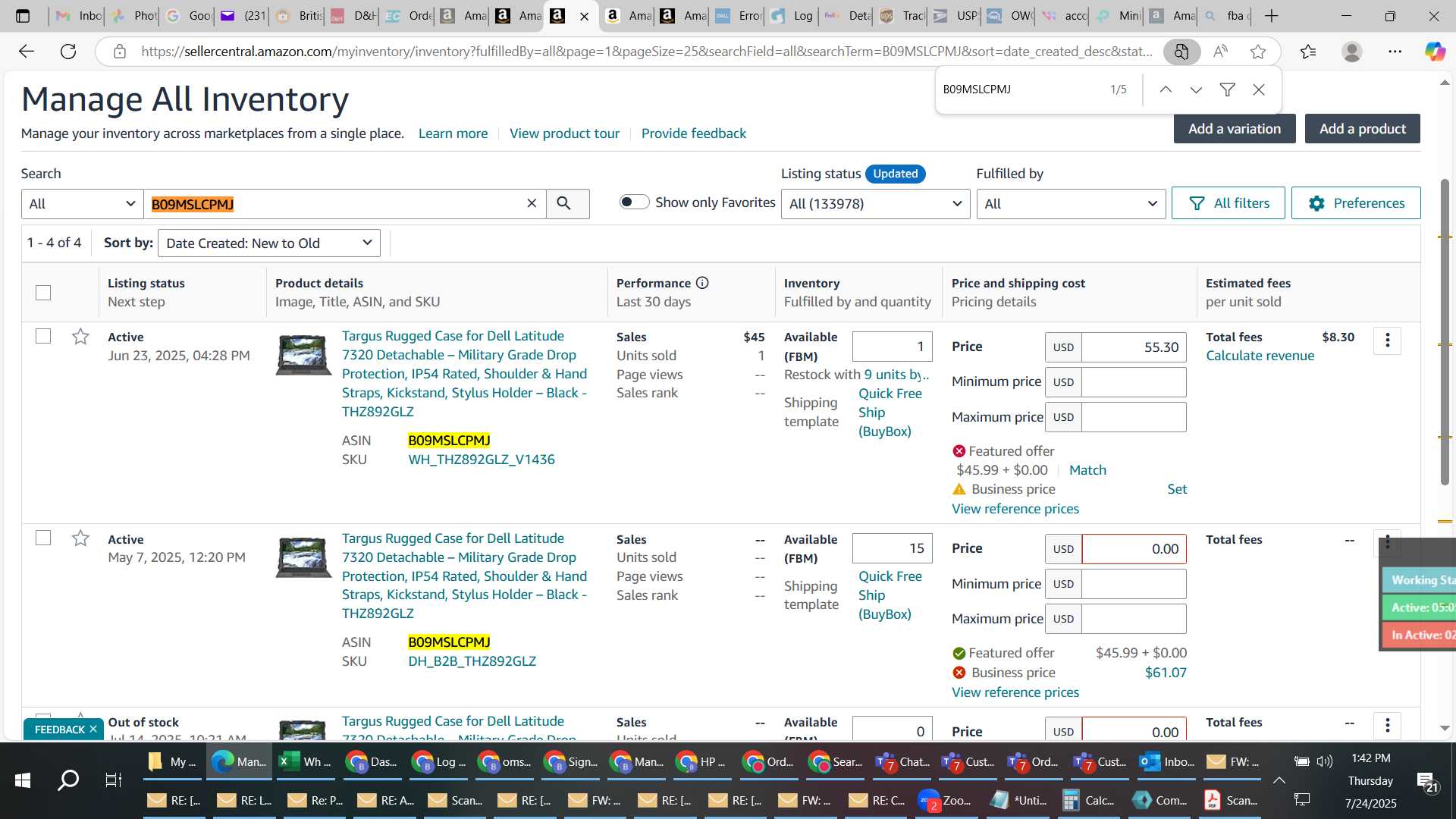Switch to the Tracking browser tab
The height and width of the screenshot is (819, 1456).
tap(901, 16)
